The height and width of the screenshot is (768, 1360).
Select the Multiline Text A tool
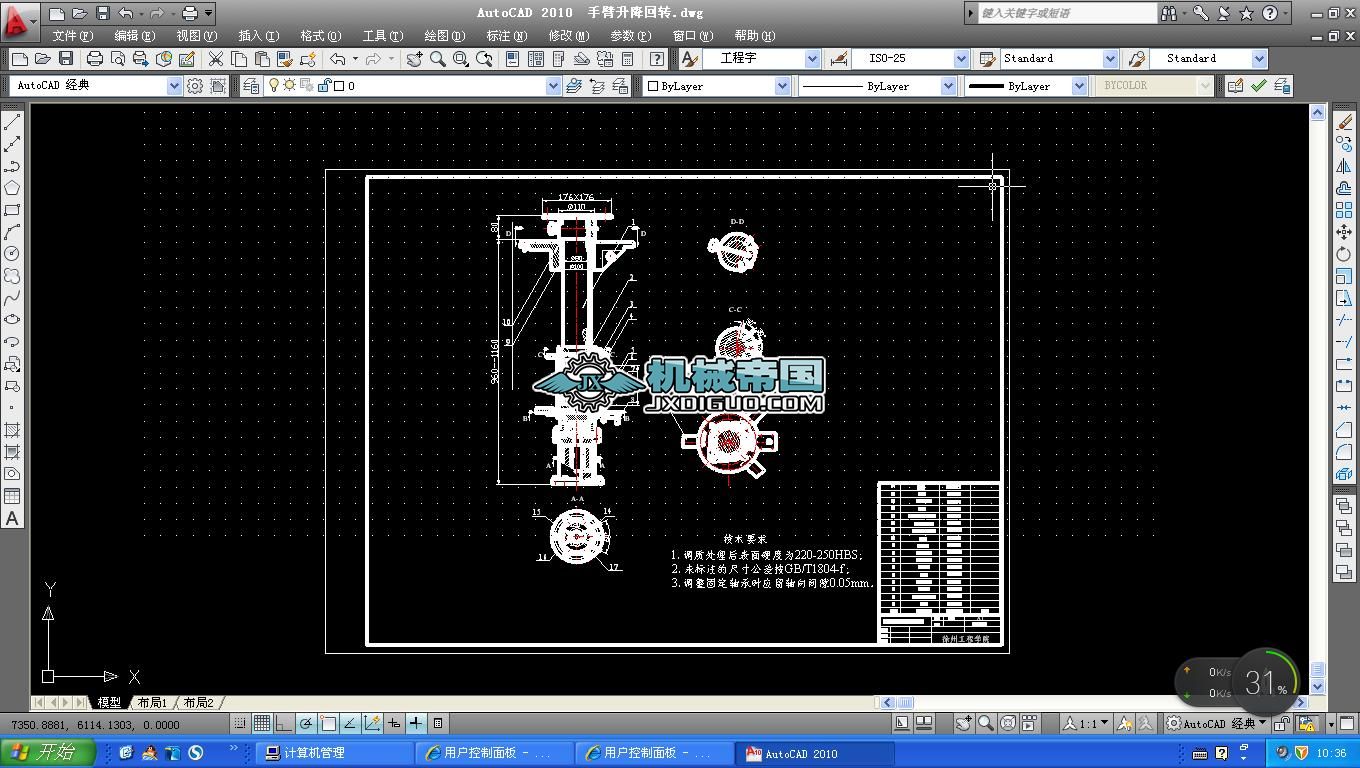pos(13,518)
